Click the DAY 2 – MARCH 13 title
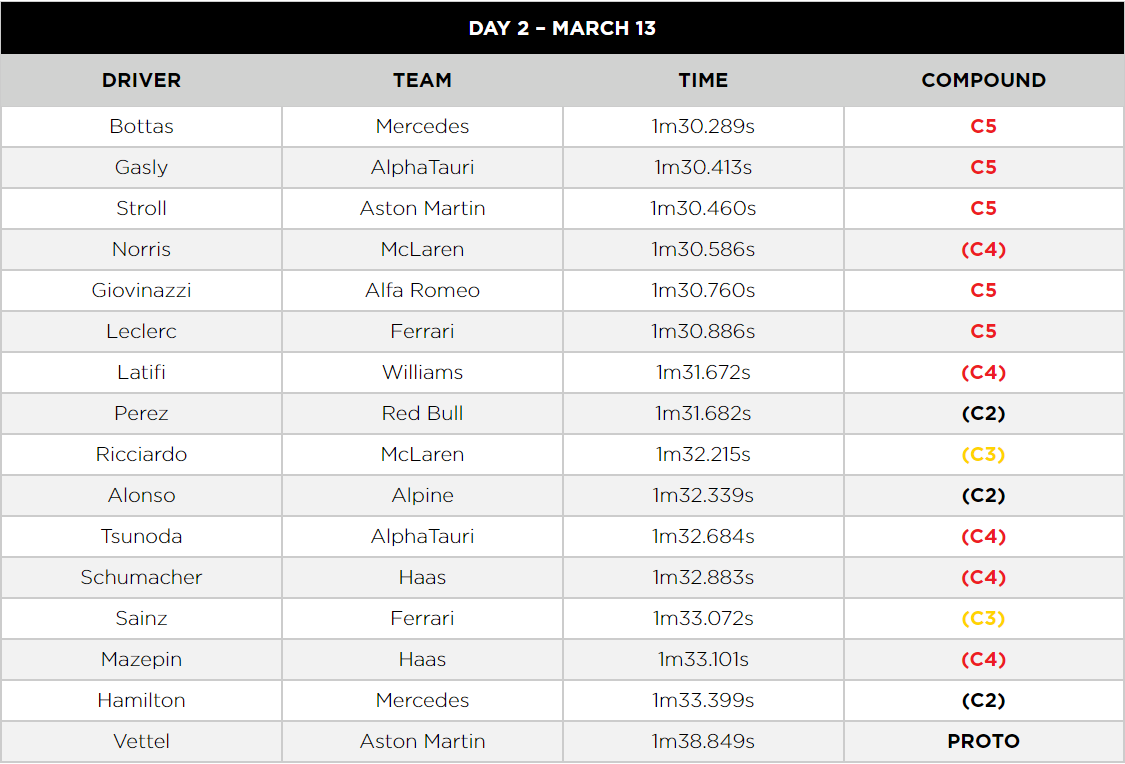 coord(562,28)
